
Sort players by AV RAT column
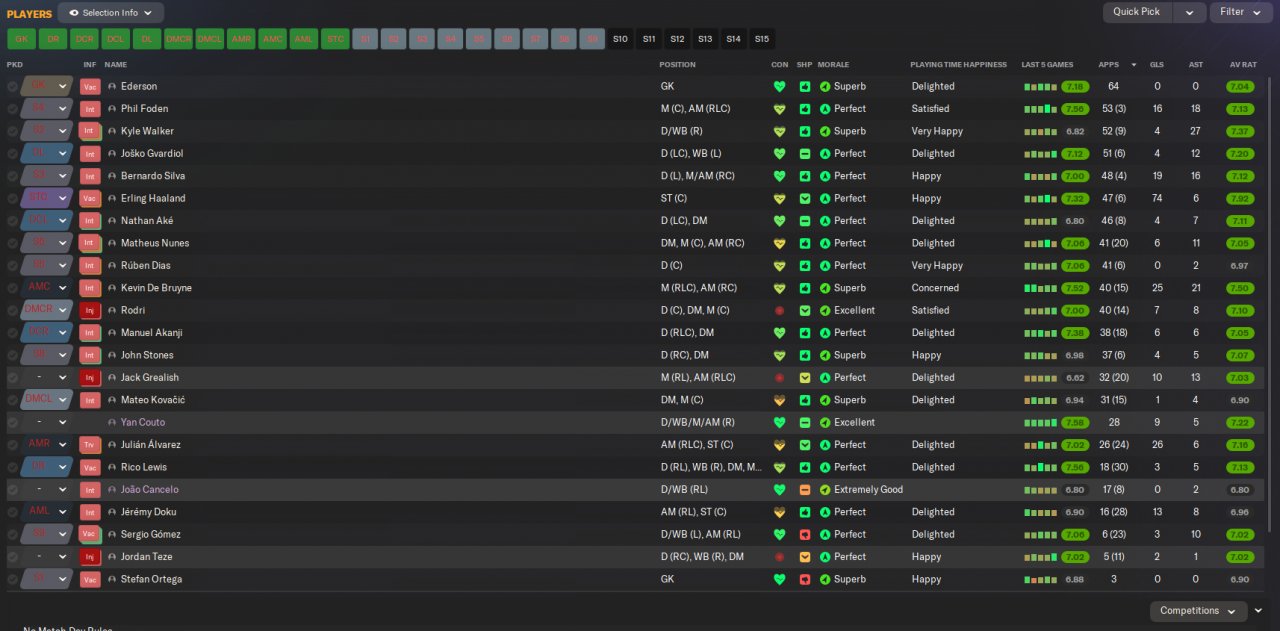[1243, 65]
